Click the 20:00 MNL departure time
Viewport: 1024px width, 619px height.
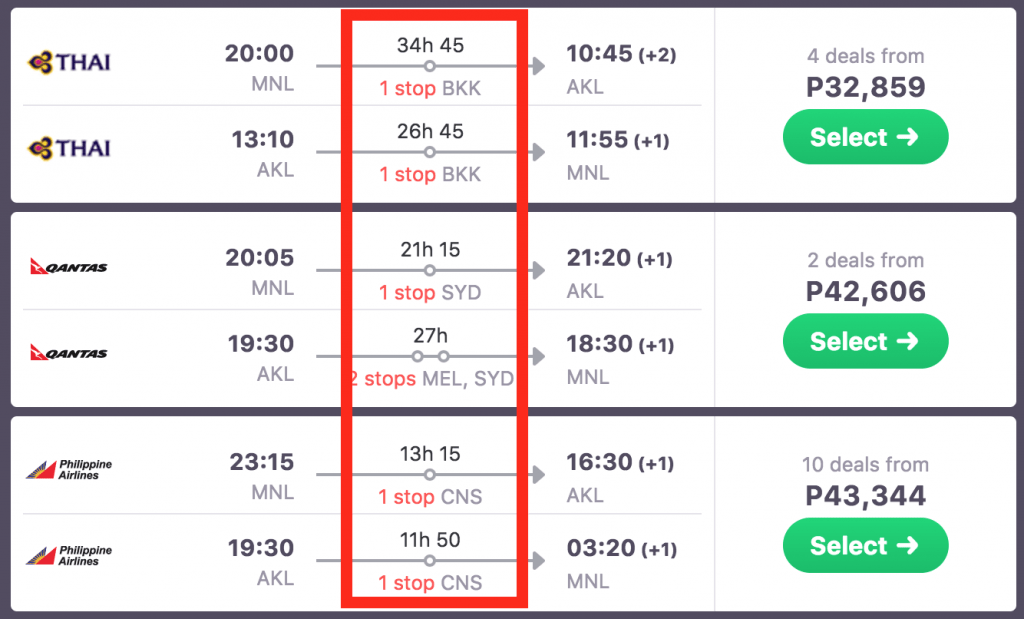click(259, 54)
